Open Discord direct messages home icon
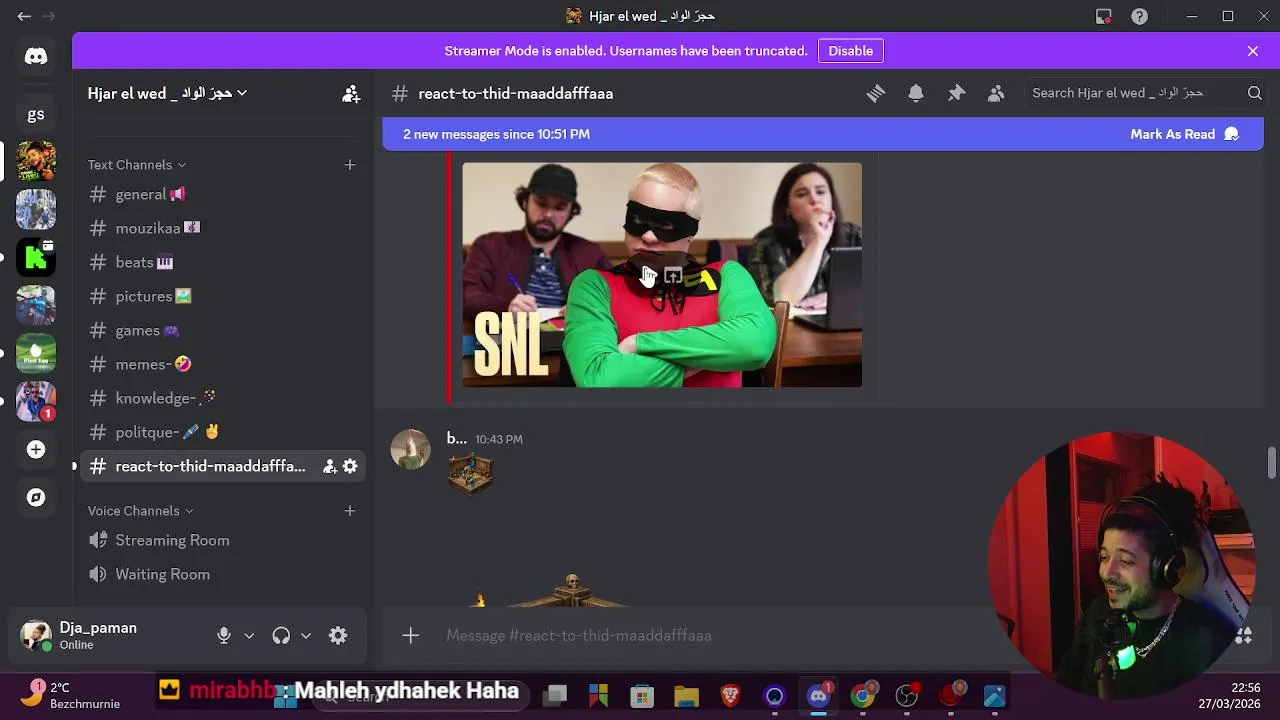The height and width of the screenshot is (720, 1280). 36,57
